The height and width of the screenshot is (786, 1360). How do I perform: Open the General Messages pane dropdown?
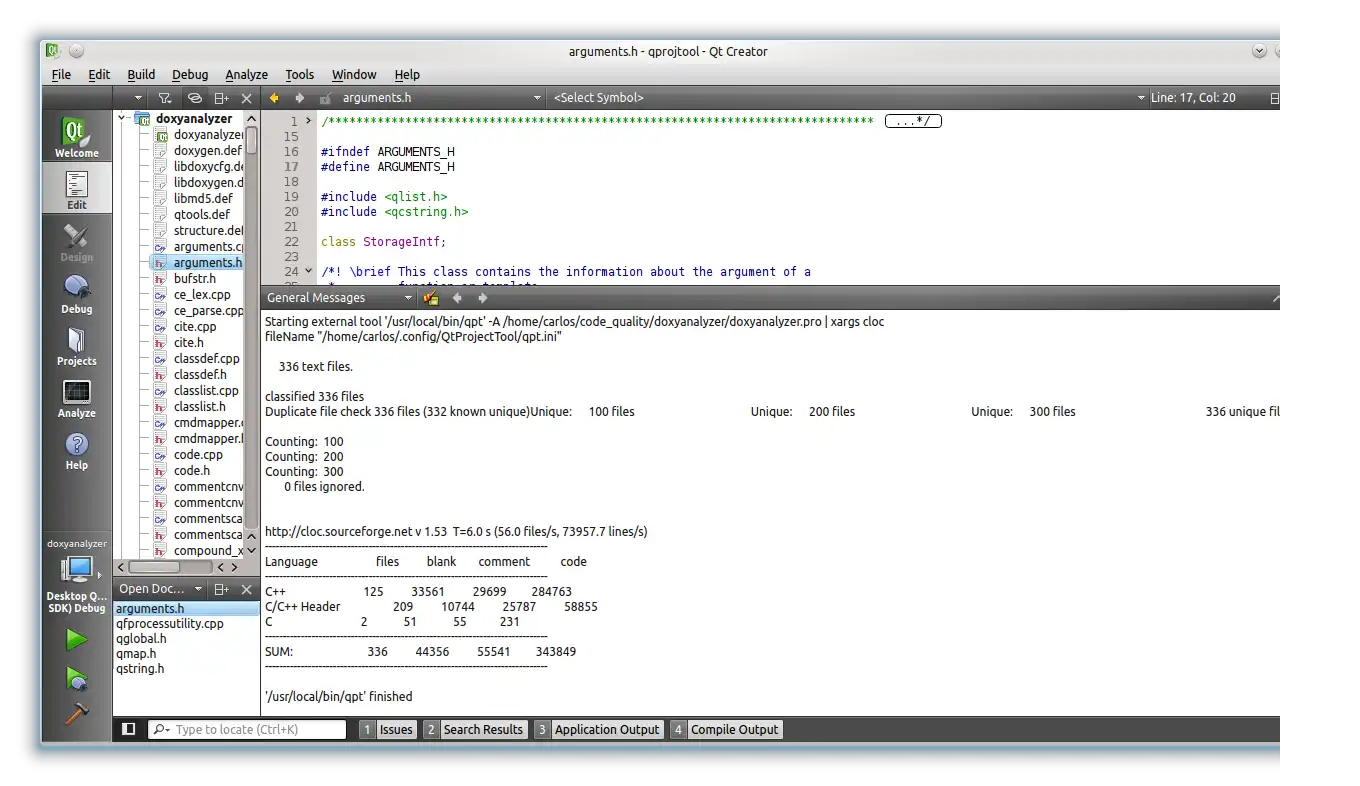coord(408,298)
